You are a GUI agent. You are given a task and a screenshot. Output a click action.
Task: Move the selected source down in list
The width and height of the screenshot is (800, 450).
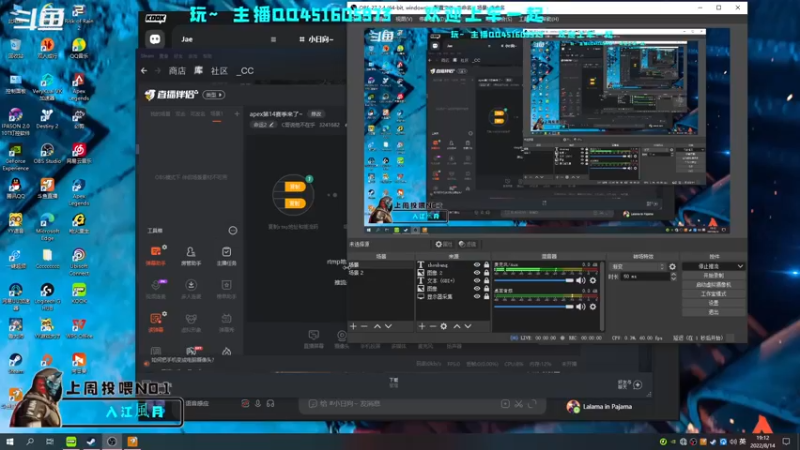[468, 326]
